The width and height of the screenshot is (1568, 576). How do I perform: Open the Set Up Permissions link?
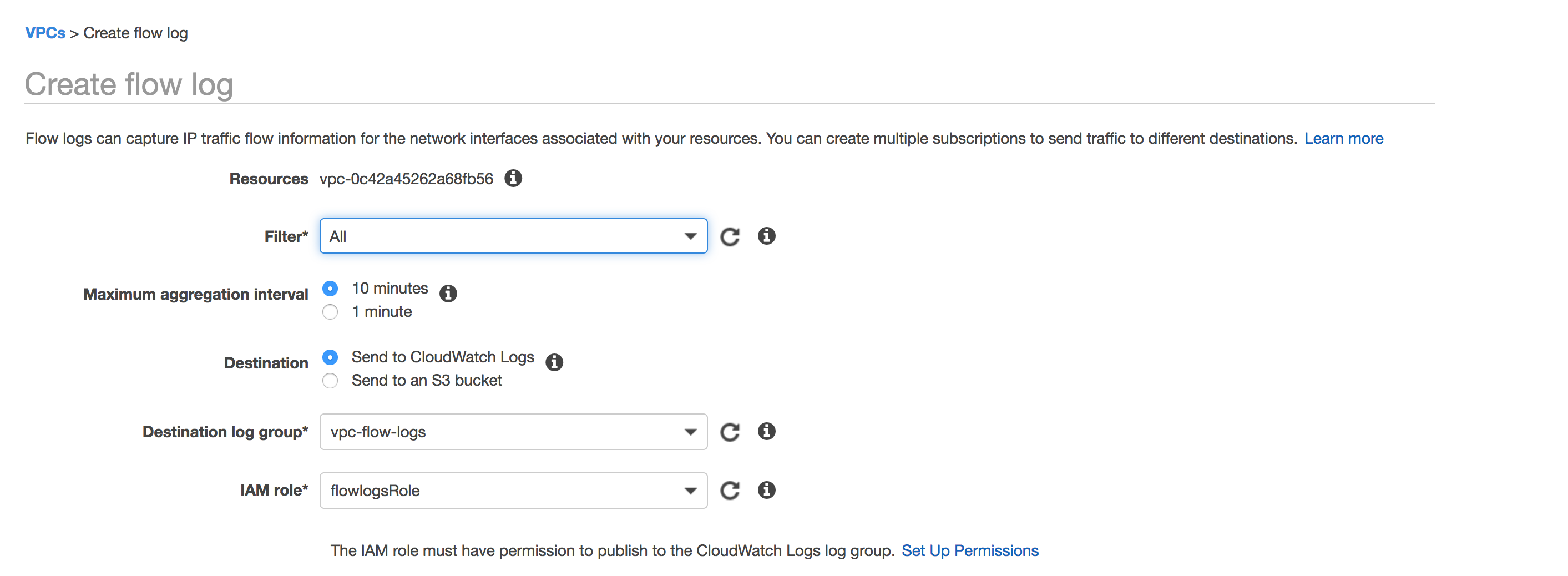[970, 550]
